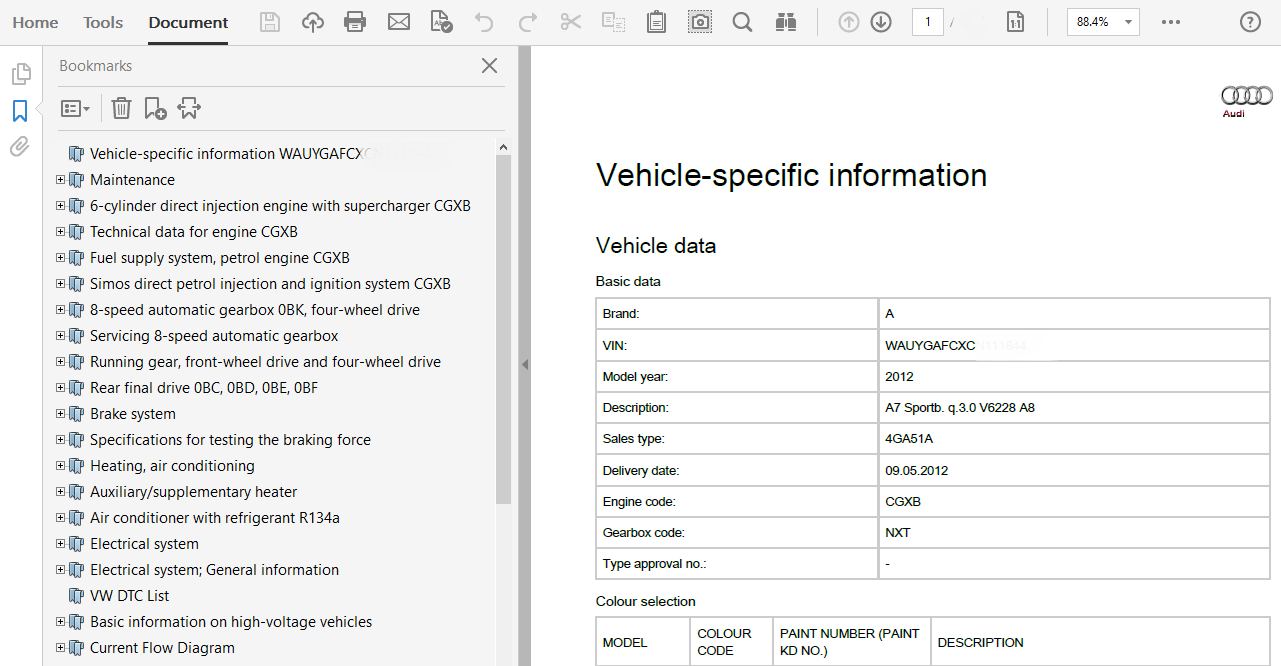Open the Print dialog

point(355,20)
